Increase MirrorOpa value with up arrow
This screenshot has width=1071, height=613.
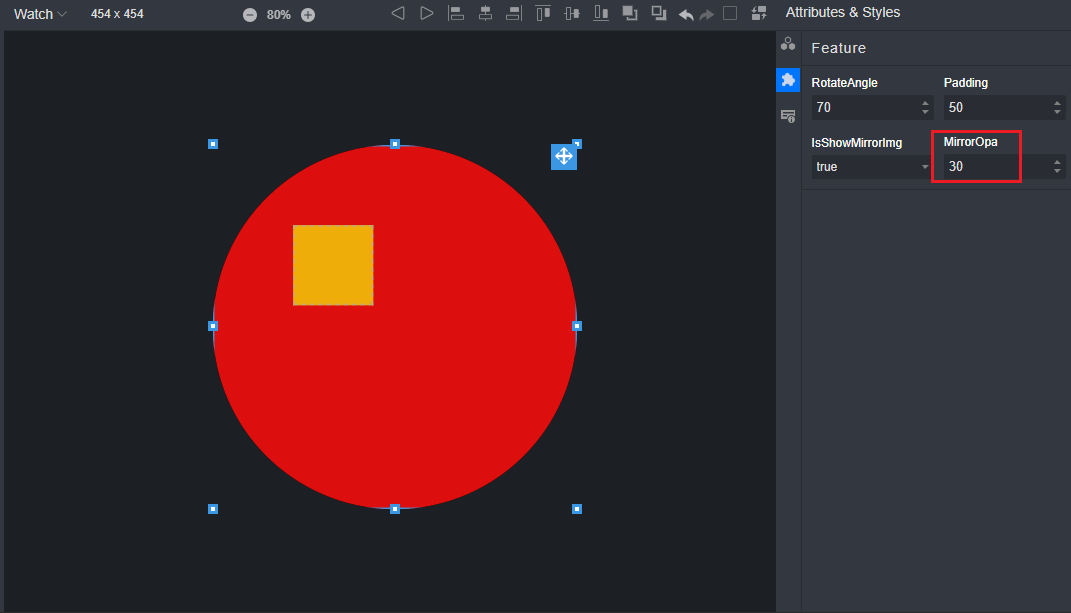tap(1057, 162)
